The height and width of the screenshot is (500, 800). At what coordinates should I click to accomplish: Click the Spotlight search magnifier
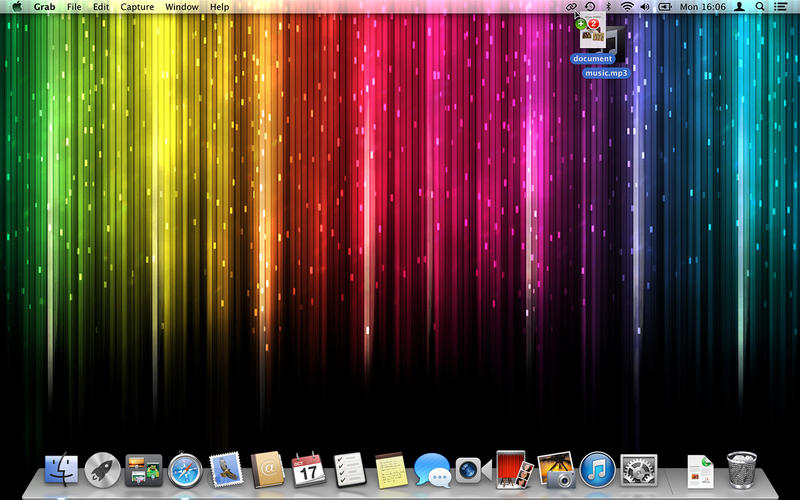pos(761,7)
